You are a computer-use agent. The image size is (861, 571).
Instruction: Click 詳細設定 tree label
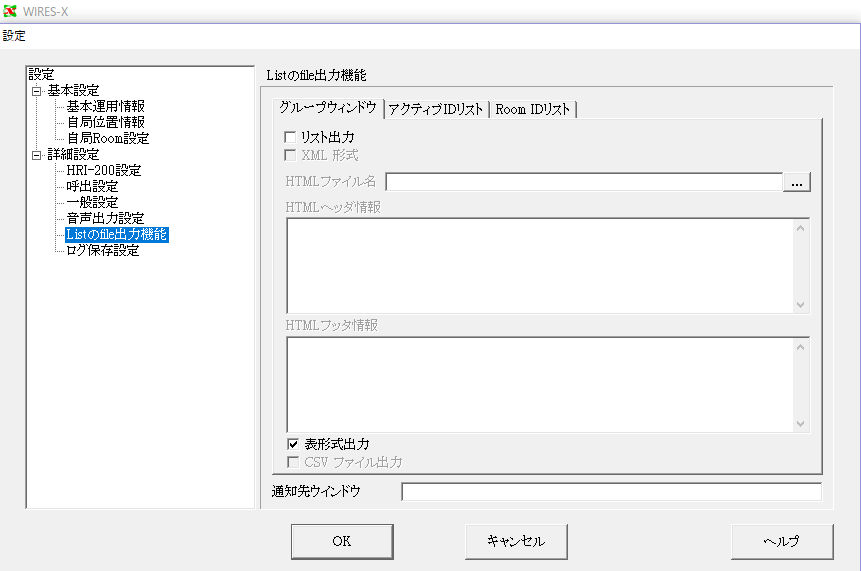73,154
